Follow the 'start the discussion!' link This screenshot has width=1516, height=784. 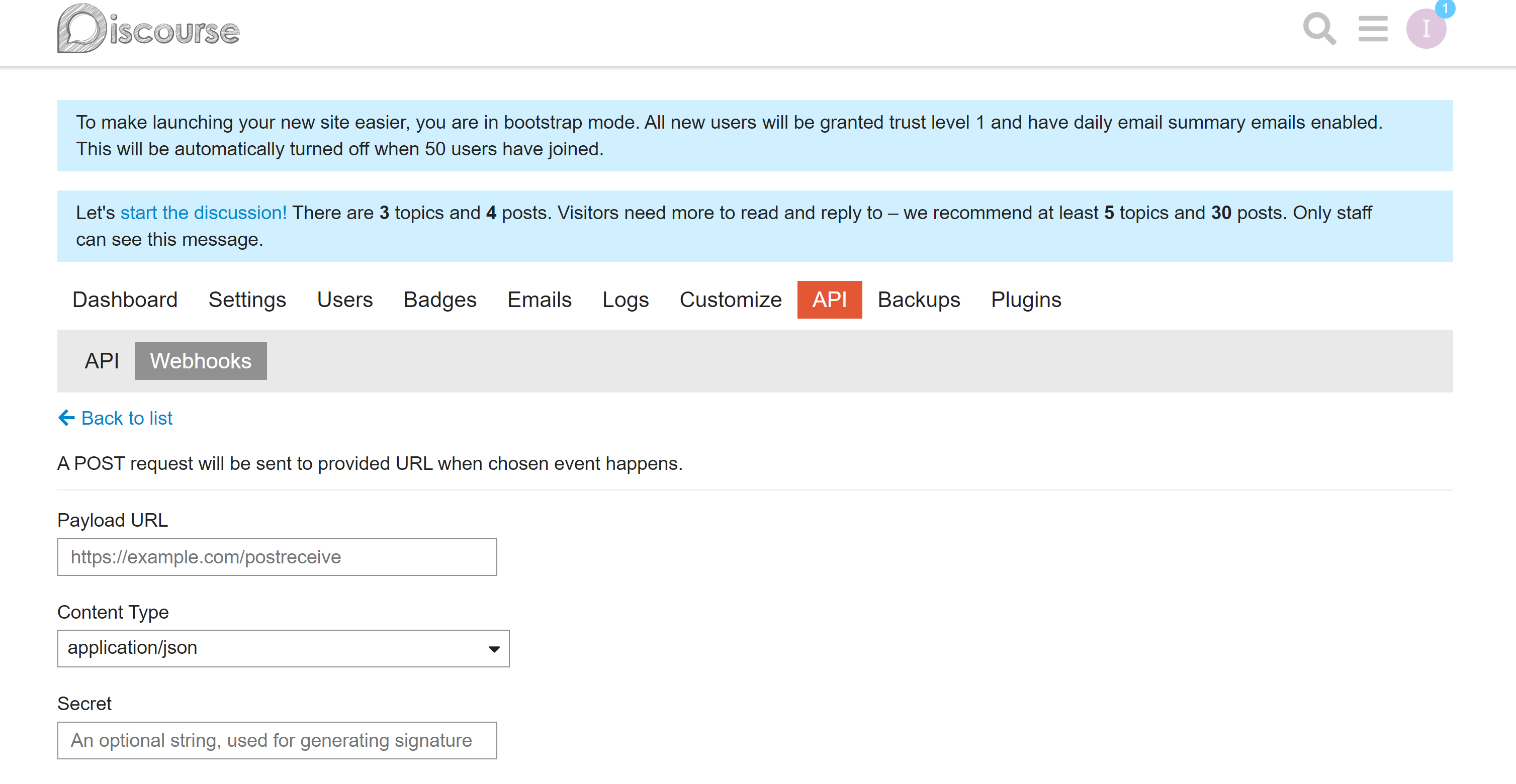point(204,213)
